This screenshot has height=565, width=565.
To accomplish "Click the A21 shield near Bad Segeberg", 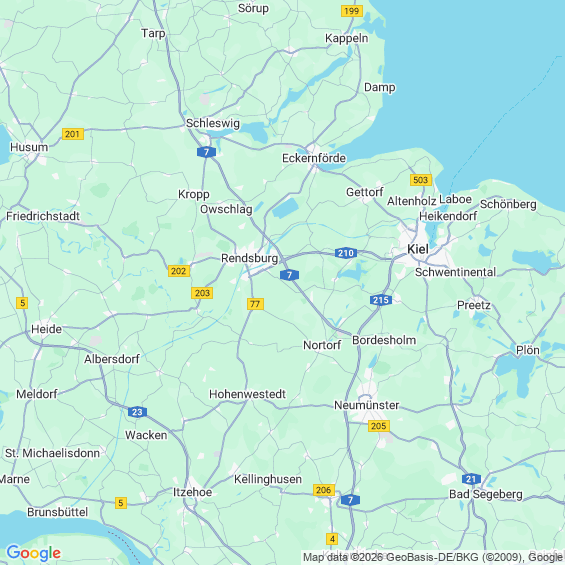I will 471,479.
